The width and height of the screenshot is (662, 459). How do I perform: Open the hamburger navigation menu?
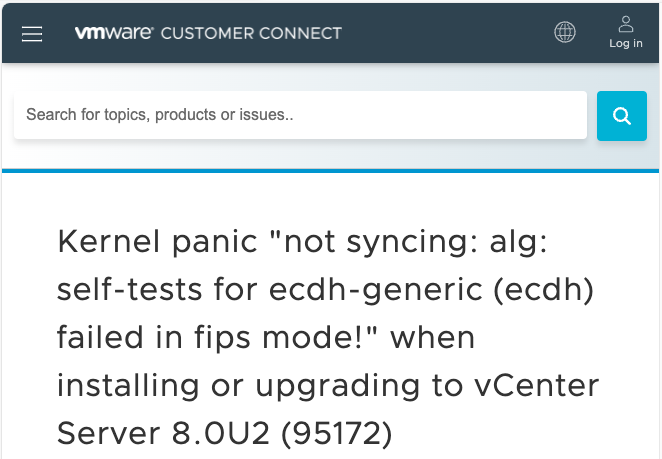32,34
